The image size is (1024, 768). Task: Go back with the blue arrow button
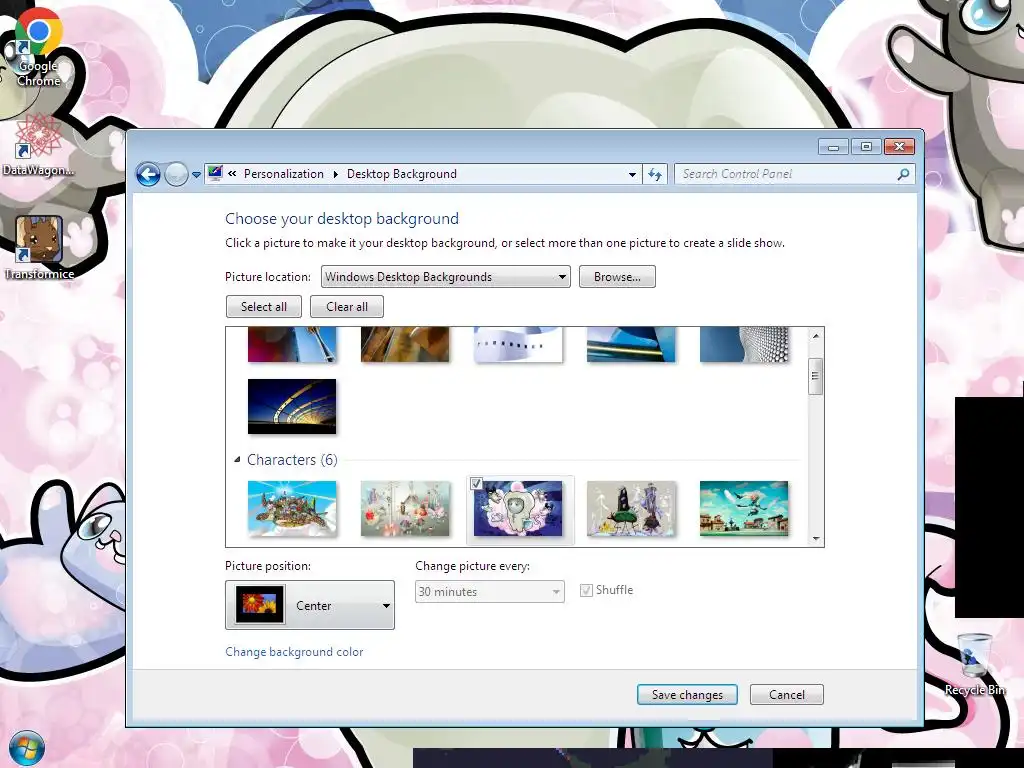[148, 174]
